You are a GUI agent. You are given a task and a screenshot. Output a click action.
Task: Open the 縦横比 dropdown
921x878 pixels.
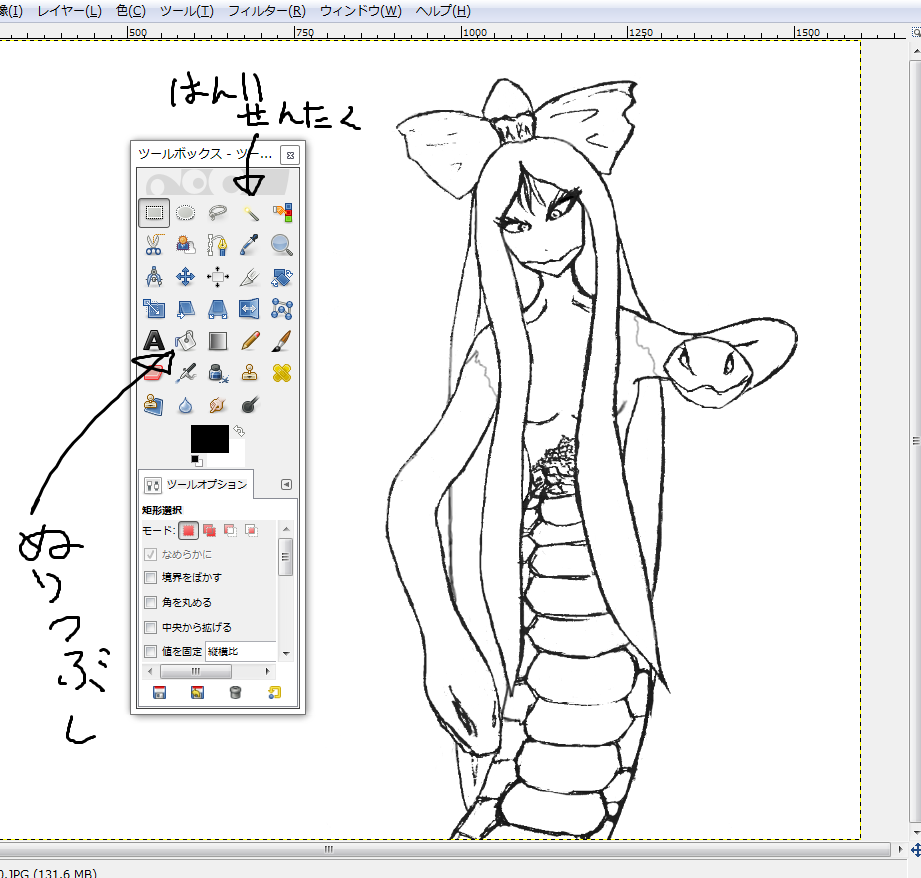pos(241,651)
